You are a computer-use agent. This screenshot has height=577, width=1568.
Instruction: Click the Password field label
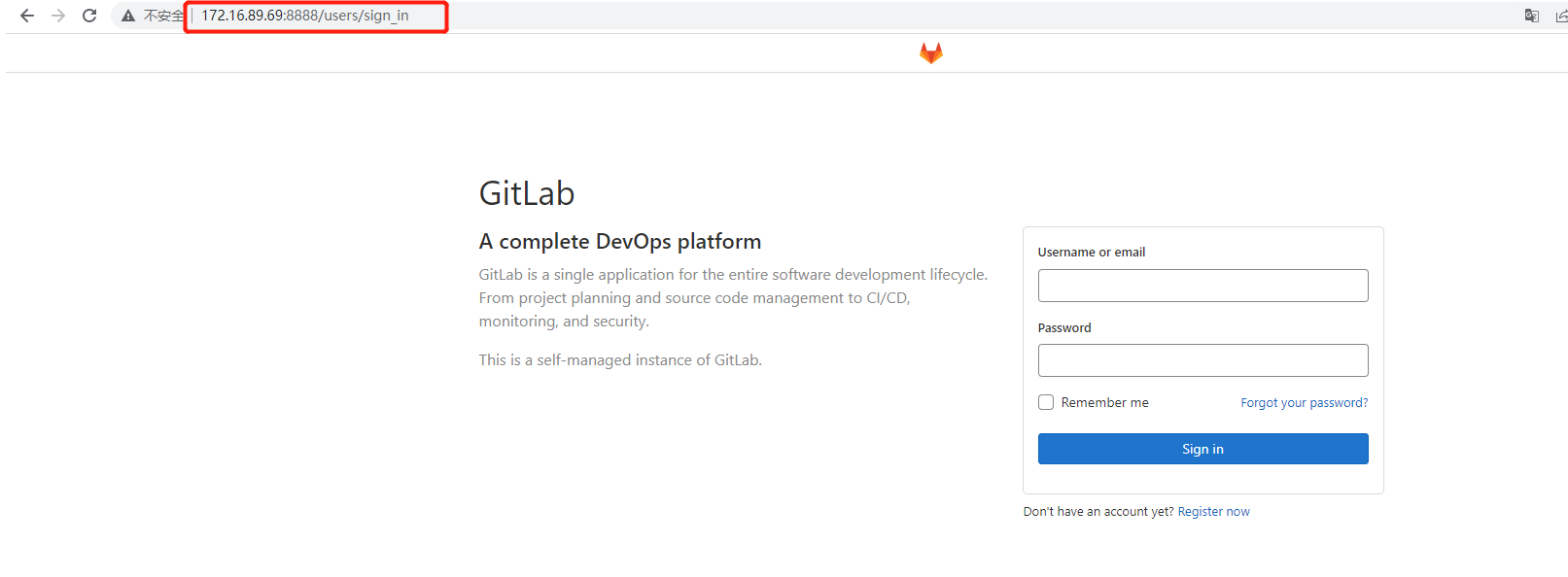1064,327
